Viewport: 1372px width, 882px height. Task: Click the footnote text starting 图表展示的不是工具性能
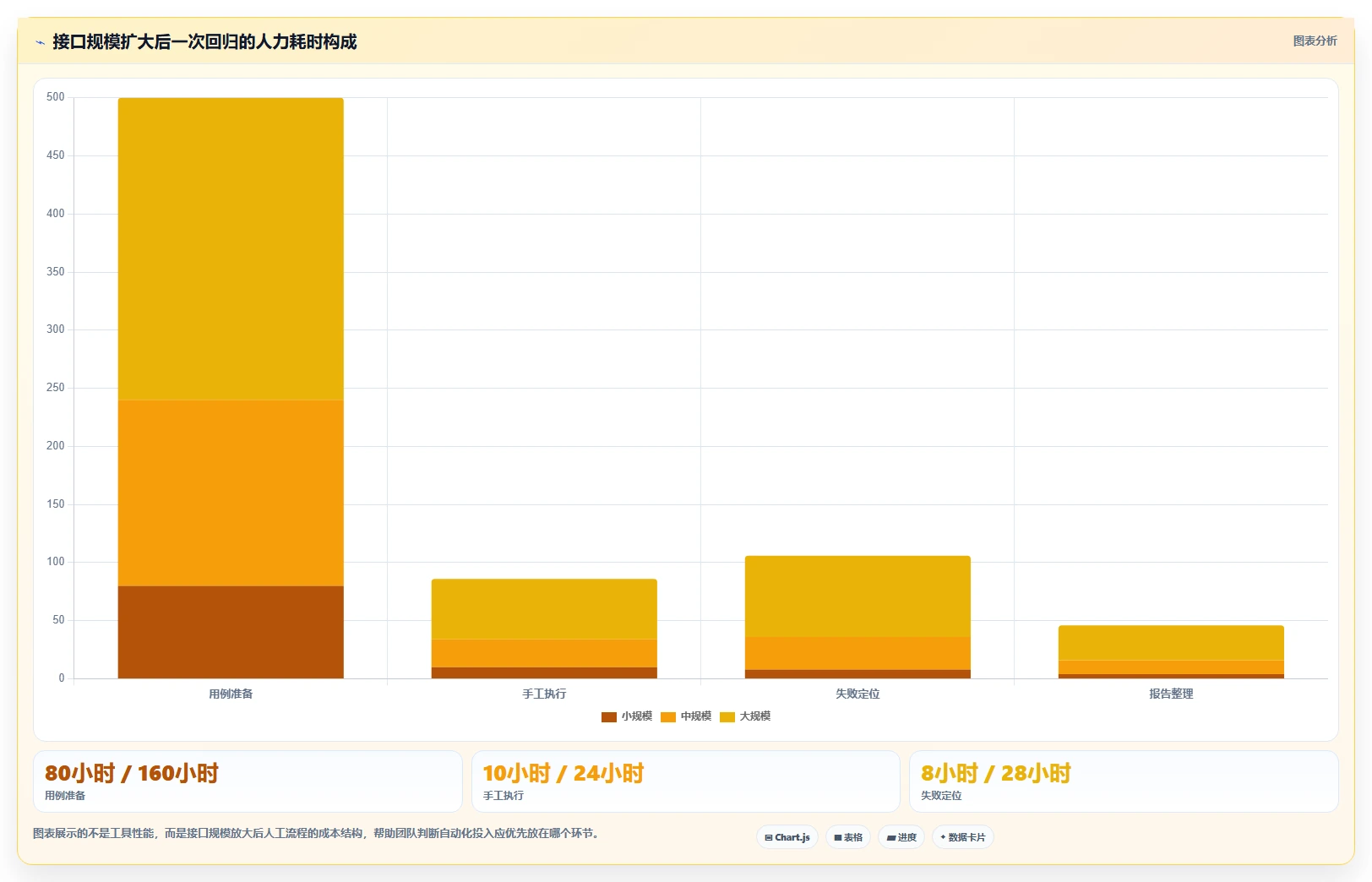pyautogui.click(x=318, y=833)
